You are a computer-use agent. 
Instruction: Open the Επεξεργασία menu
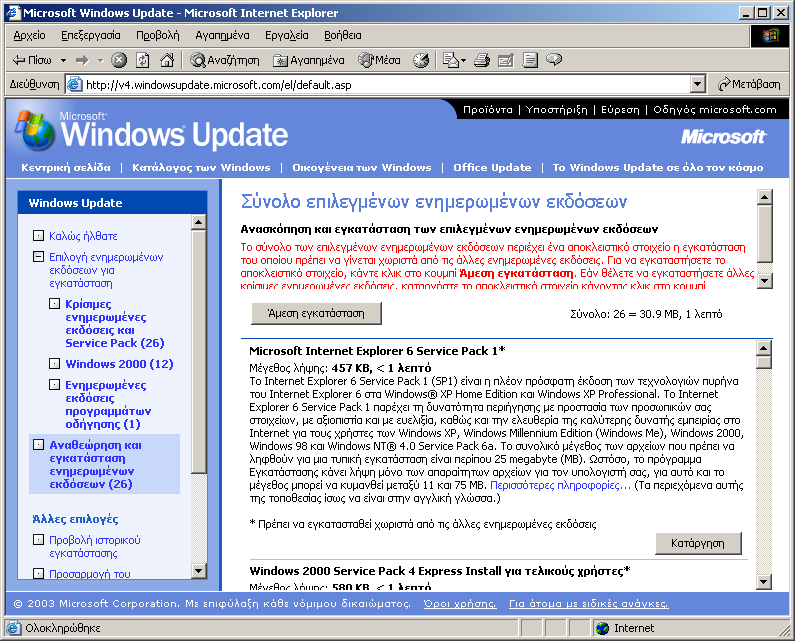tap(91, 35)
